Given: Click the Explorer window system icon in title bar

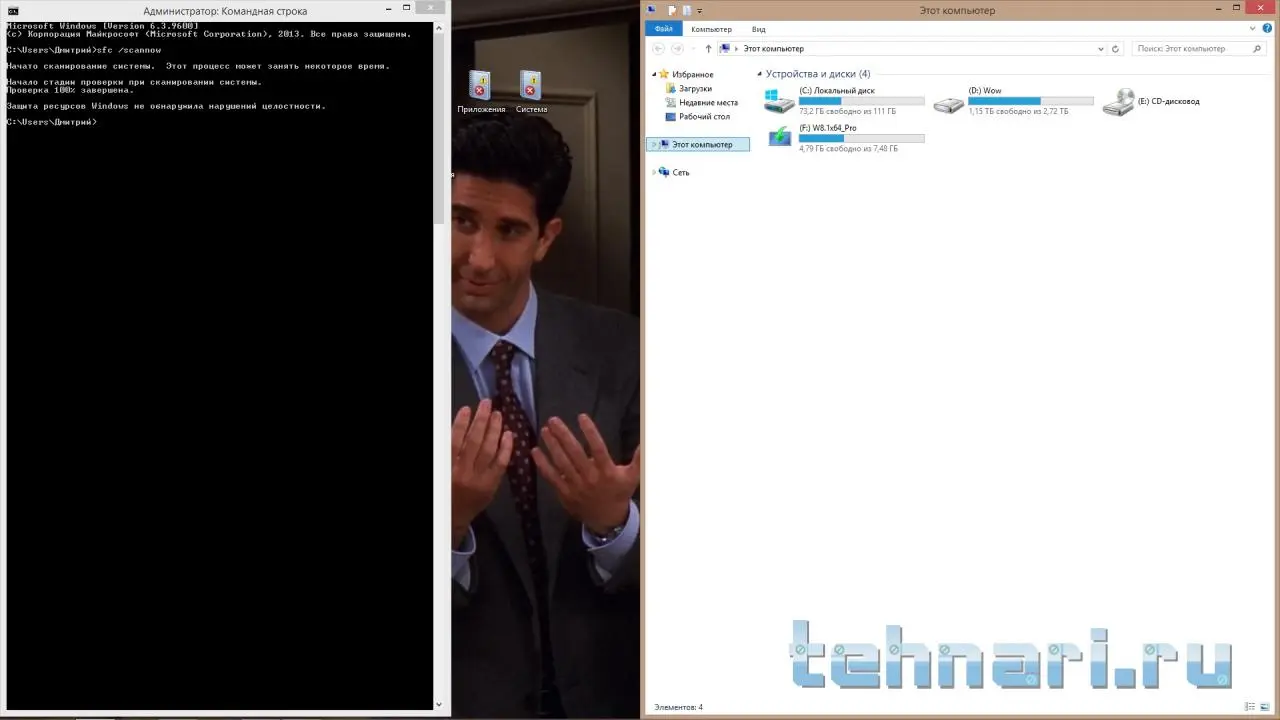Looking at the screenshot, I should click(652, 10).
